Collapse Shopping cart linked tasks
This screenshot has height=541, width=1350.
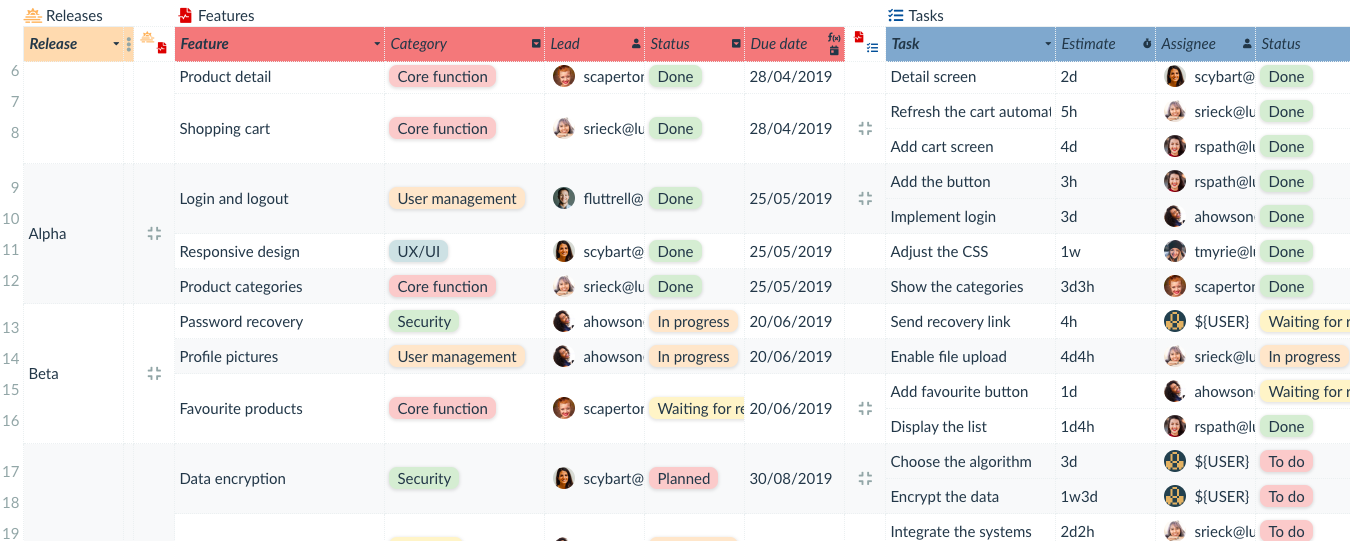(x=866, y=128)
